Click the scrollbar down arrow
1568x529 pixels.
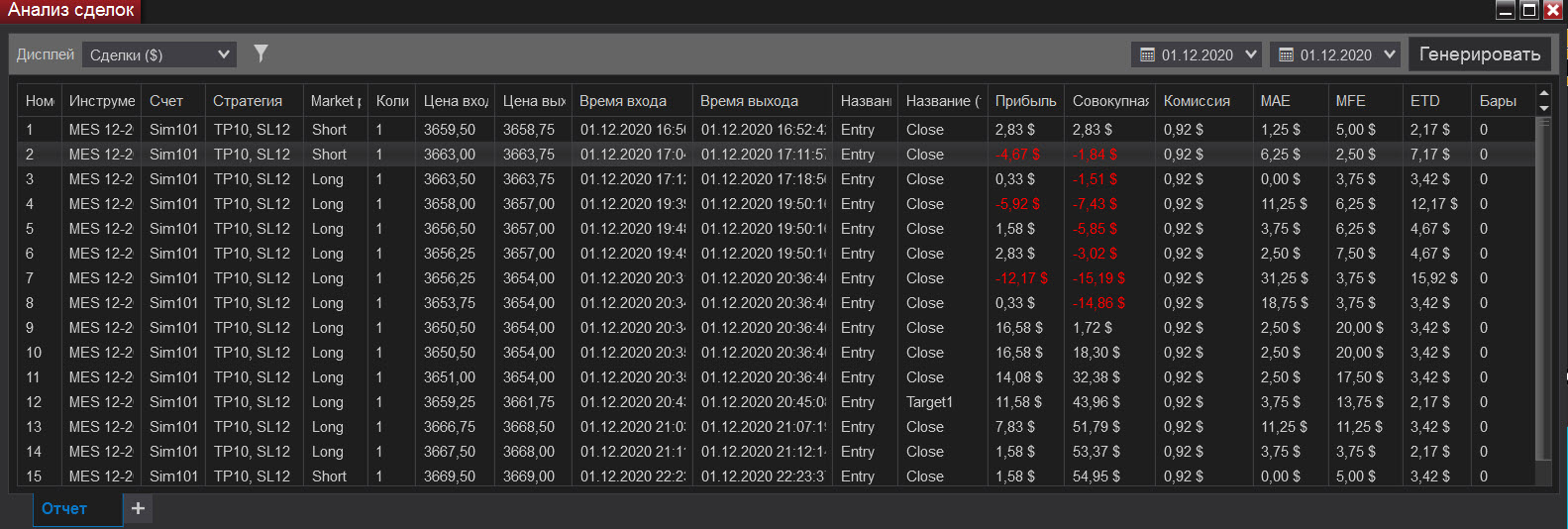click(x=1543, y=108)
